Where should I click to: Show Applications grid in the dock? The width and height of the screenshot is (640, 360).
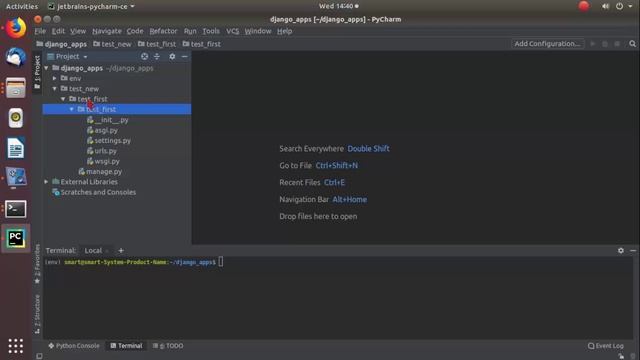16,346
